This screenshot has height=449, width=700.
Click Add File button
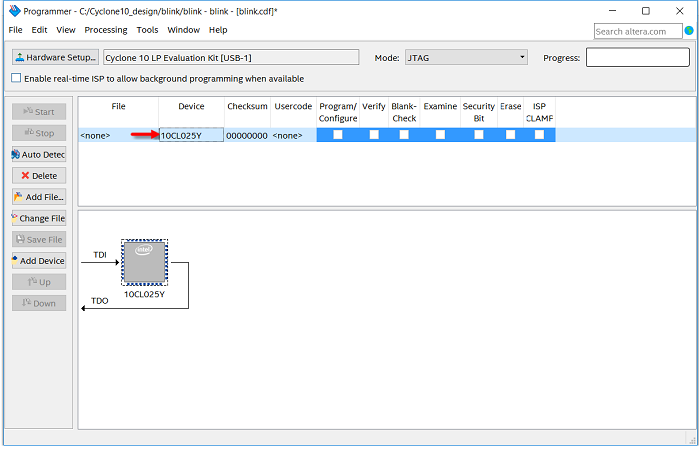pos(39,197)
